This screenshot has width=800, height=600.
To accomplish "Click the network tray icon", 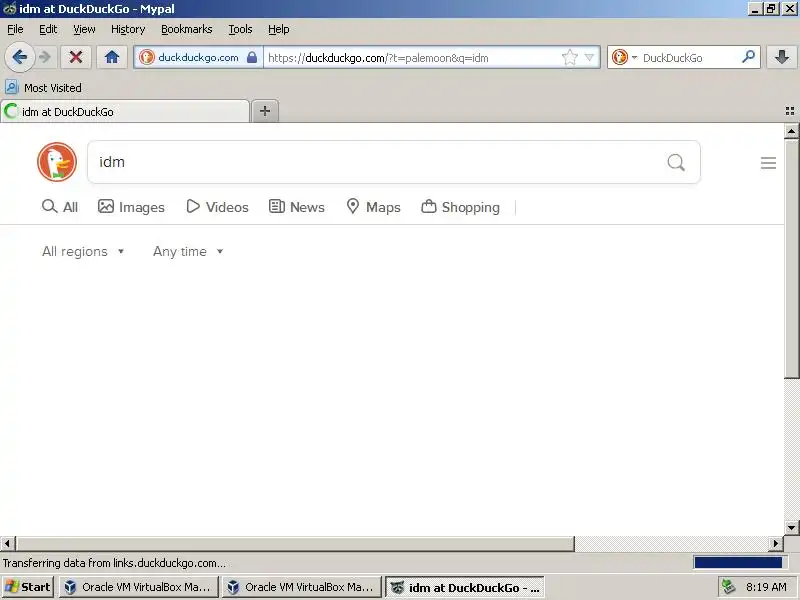I will click(729, 587).
